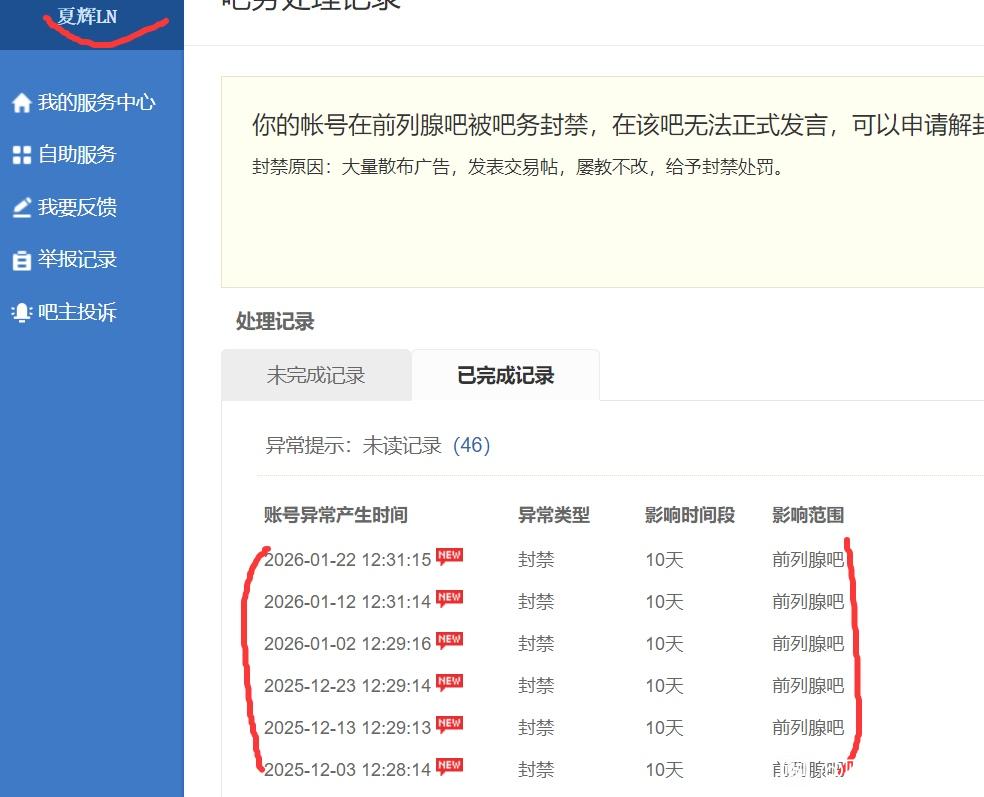Open the 举报记录 sidebar entry
The width and height of the screenshot is (984, 797).
coord(77,260)
